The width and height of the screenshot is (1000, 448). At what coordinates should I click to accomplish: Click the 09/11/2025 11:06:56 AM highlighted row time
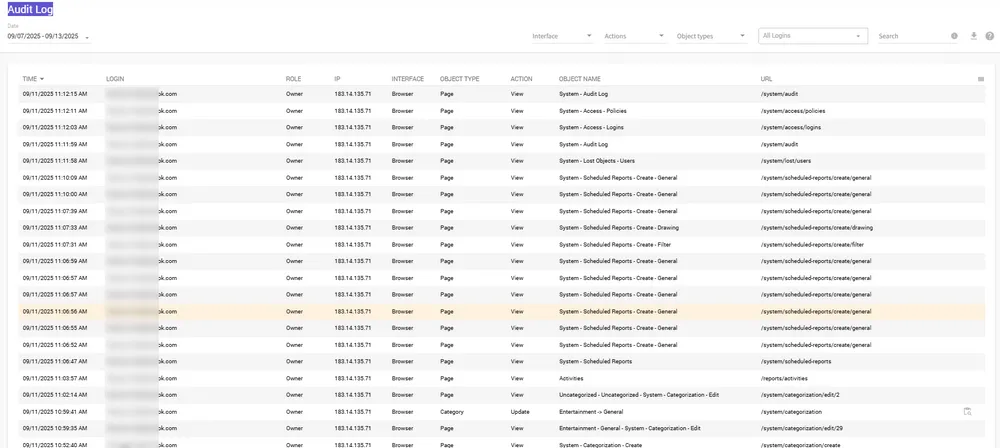(x=55, y=311)
